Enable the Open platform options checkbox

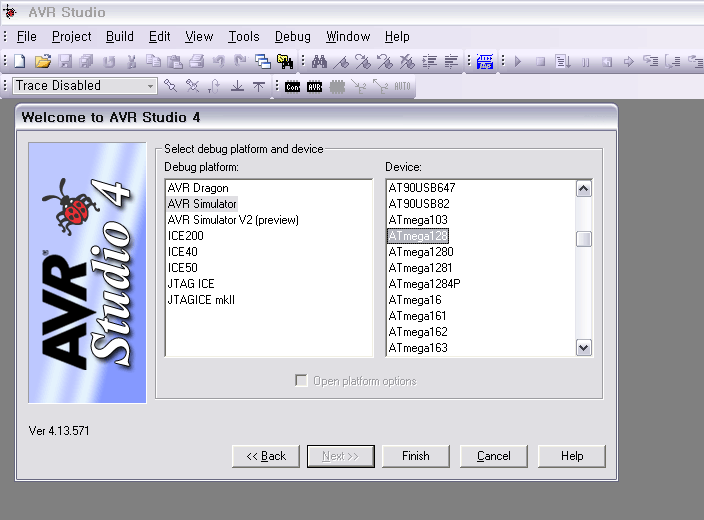(x=301, y=381)
